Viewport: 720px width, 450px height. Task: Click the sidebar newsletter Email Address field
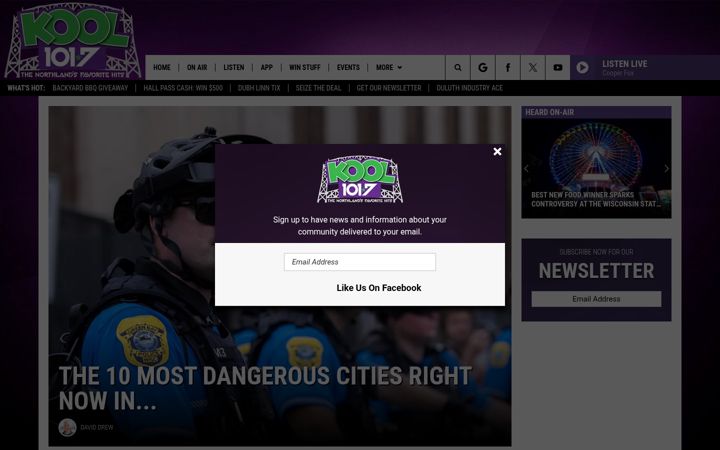coord(596,299)
